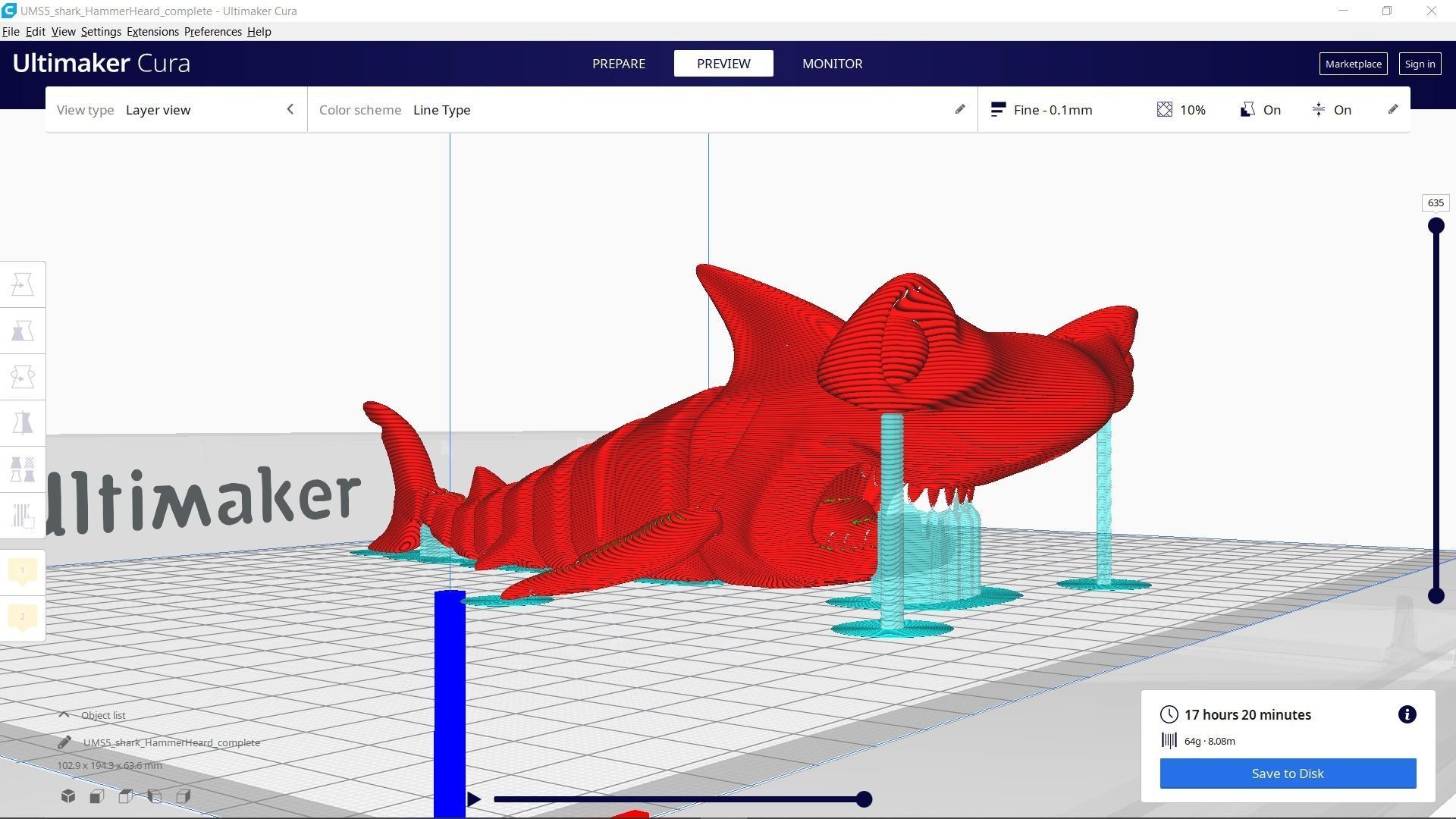Open the Marketplace
Image resolution: width=1456 pixels, height=819 pixels.
[x=1354, y=64]
